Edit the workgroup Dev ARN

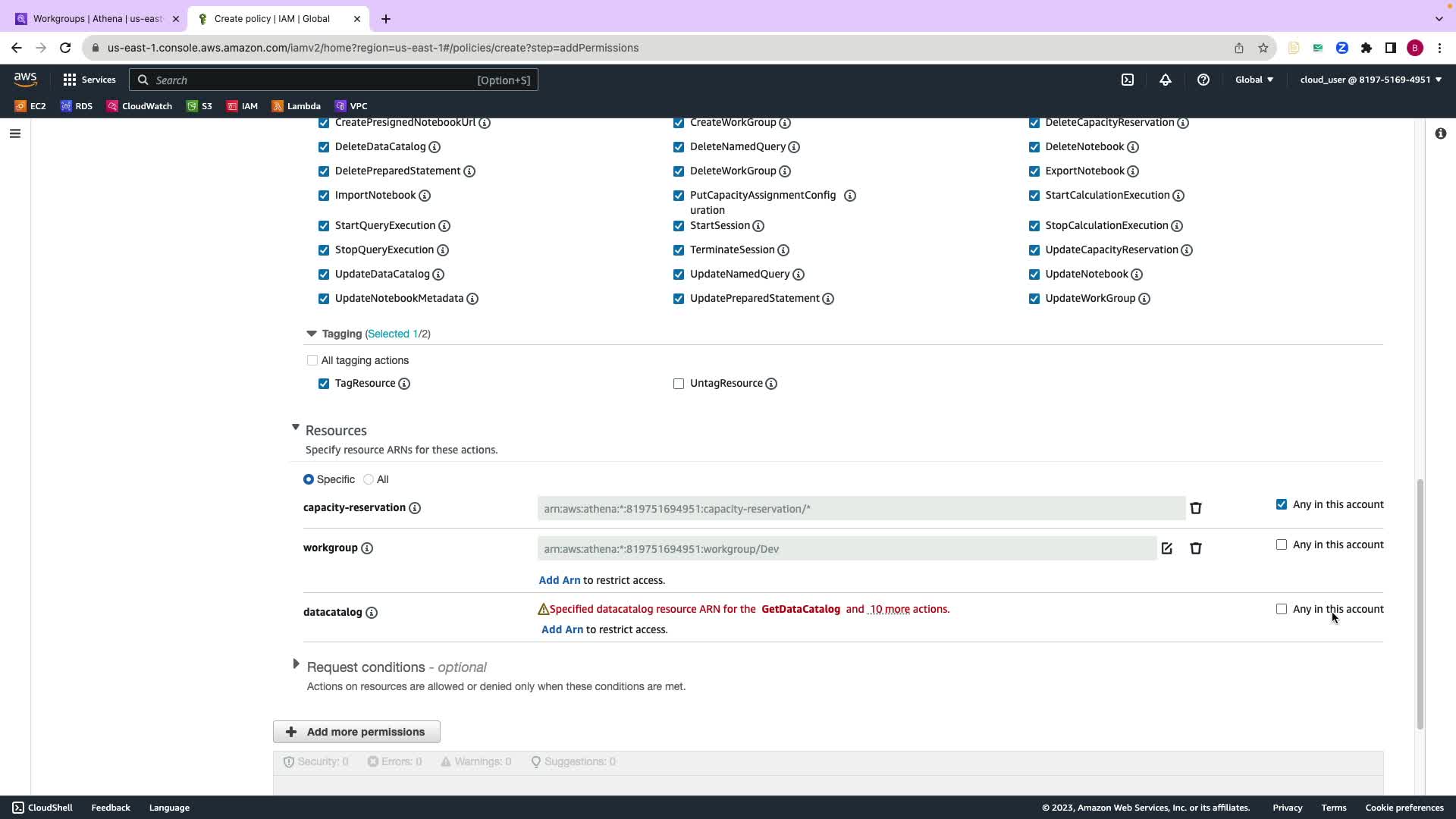tap(1166, 549)
